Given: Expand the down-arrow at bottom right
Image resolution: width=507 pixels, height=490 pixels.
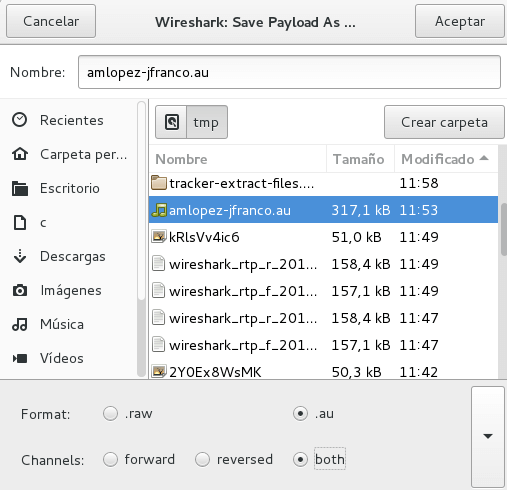Looking at the screenshot, I should [x=488, y=437].
